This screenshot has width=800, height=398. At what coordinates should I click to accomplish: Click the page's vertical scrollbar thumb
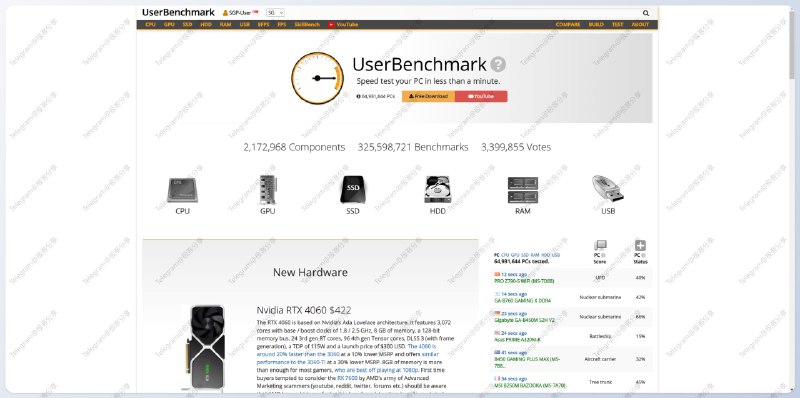coord(792,44)
